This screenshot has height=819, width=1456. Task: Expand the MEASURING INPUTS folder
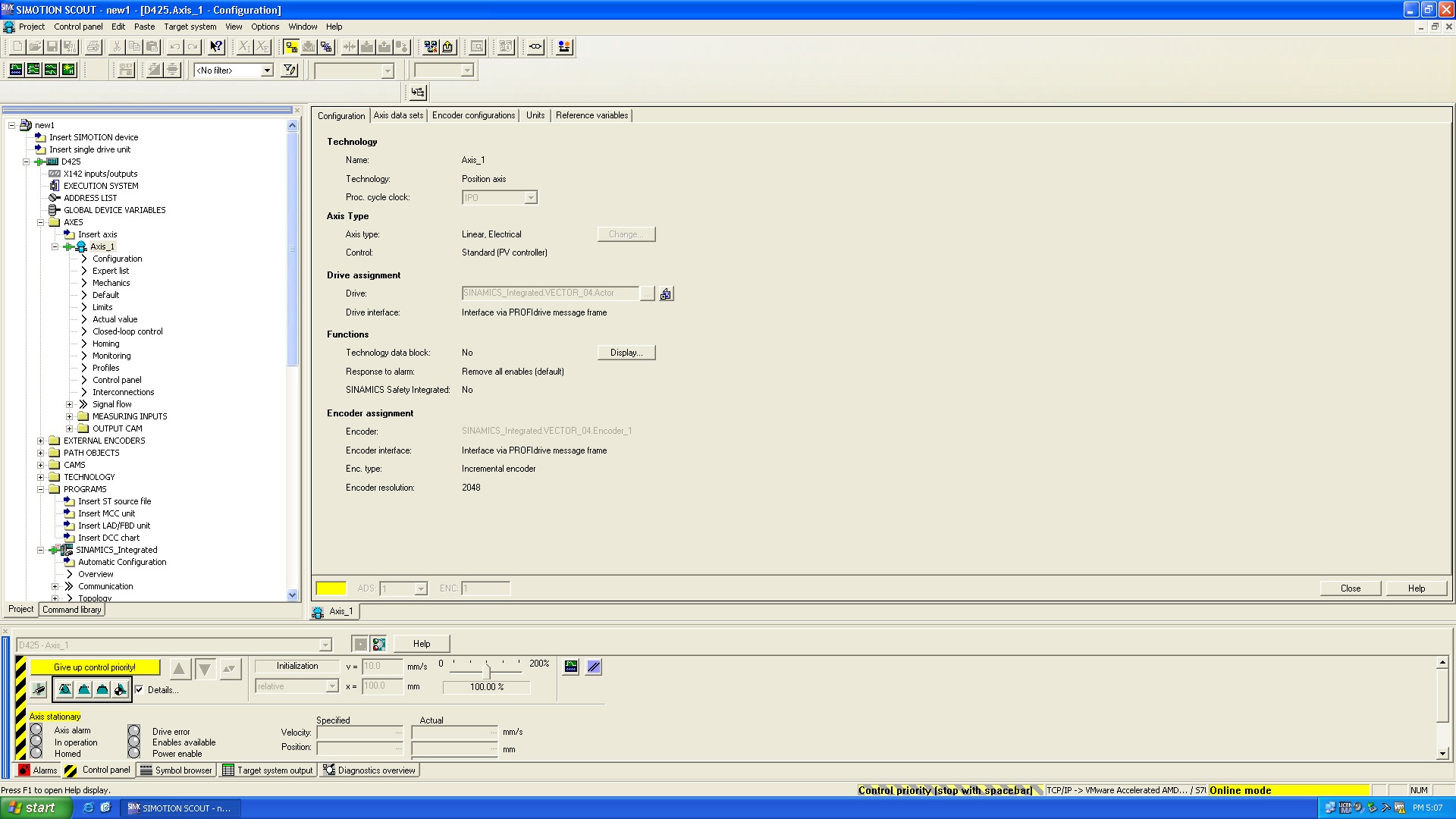click(70, 416)
